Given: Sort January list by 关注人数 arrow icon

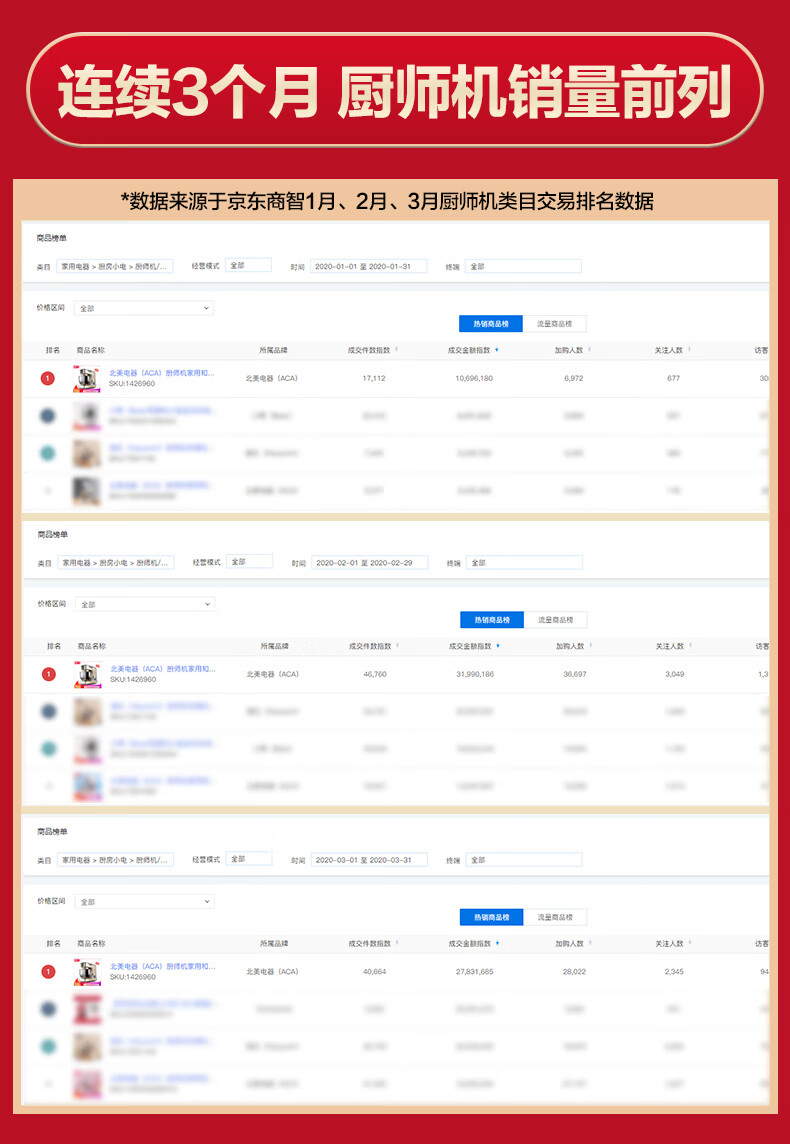Looking at the screenshot, I should click(x=689, y=350).
